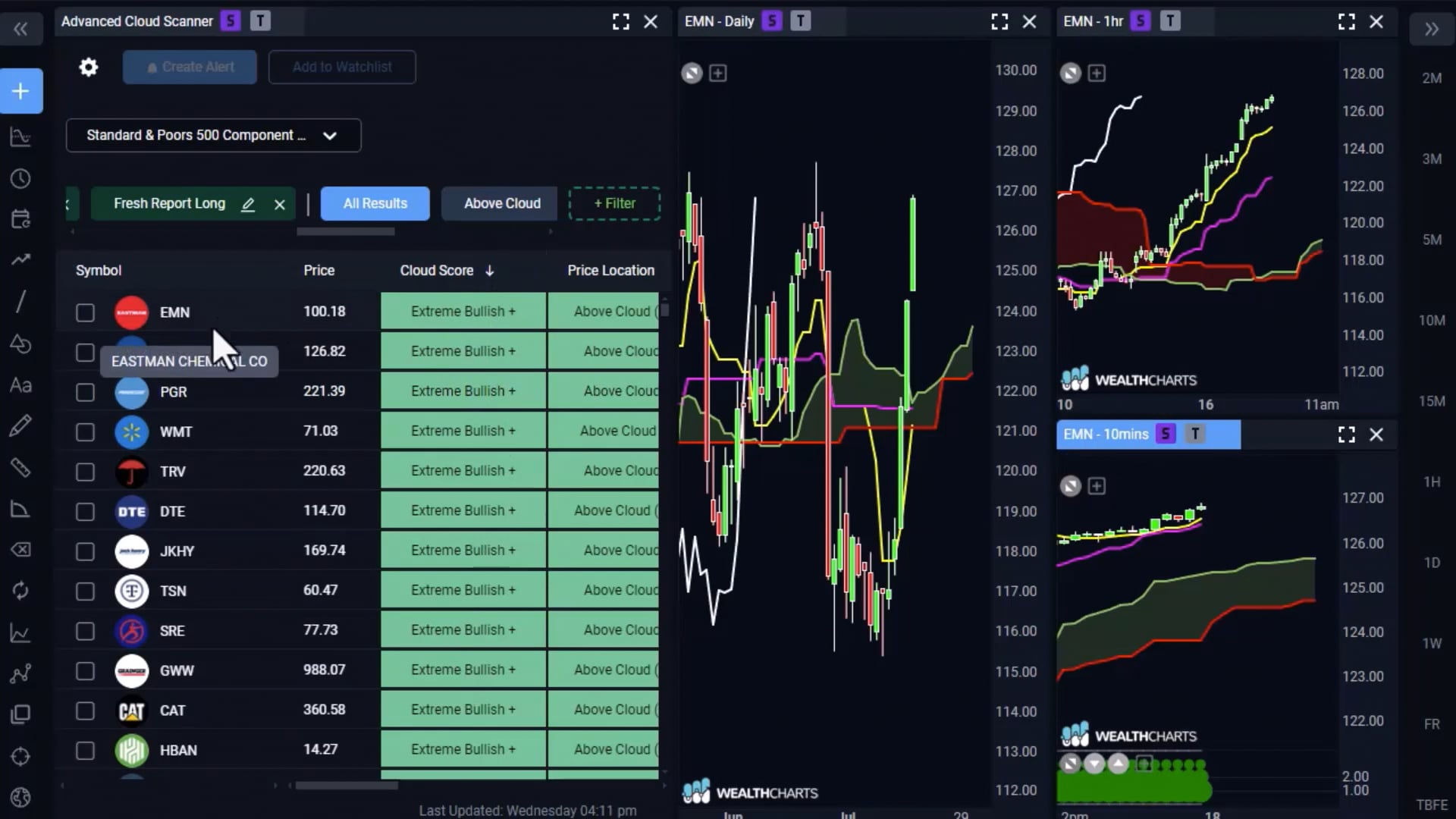
Task: Open the Standard & Poors 500 Component dropdown
Action: point(213,136)
